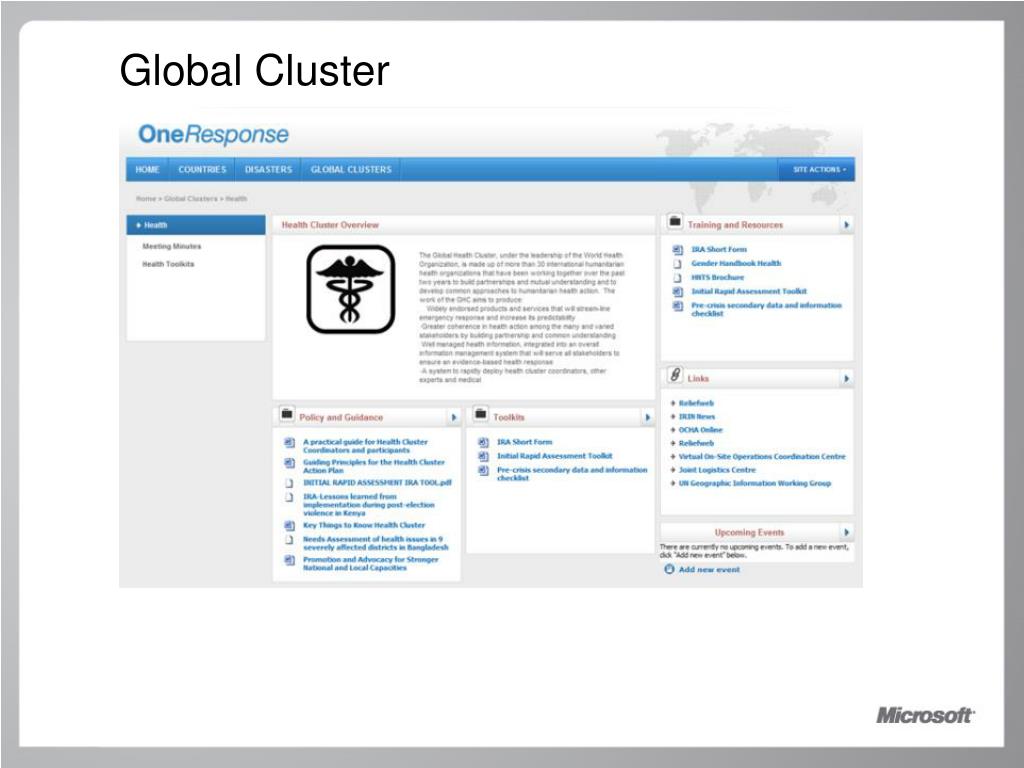Expand the Links panel arrow
Viewport: 1024px width, 768px height.
click(x=846, y=379)
